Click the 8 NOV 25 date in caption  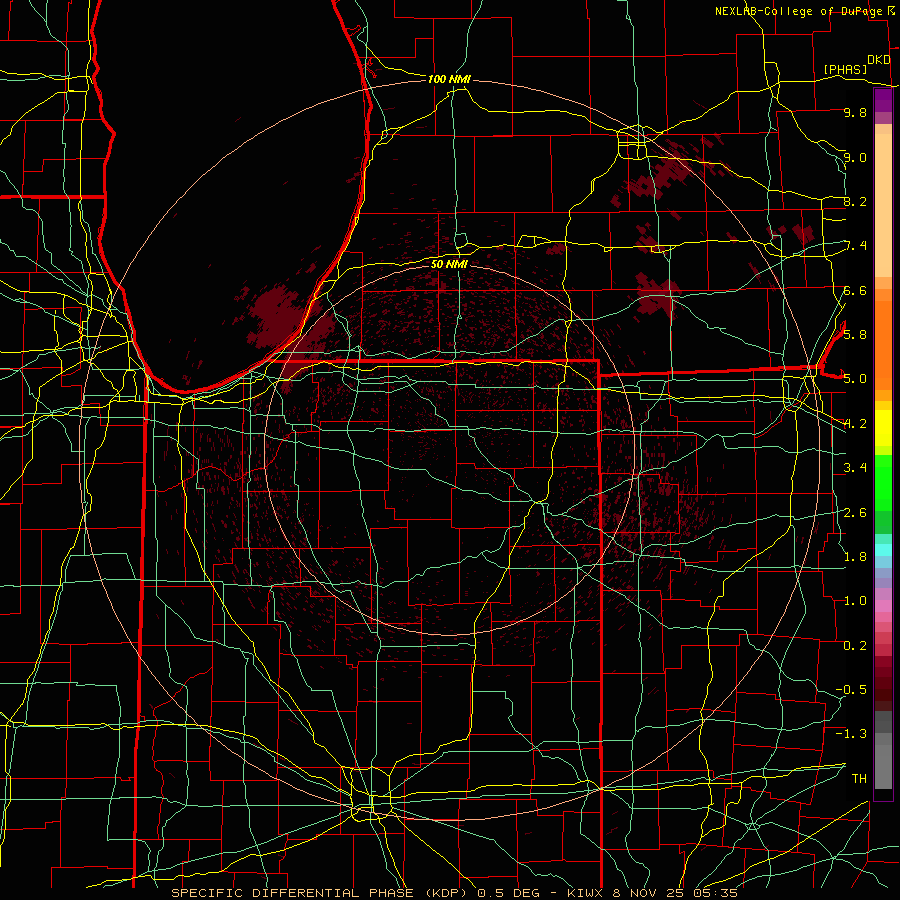coord(649,893)
